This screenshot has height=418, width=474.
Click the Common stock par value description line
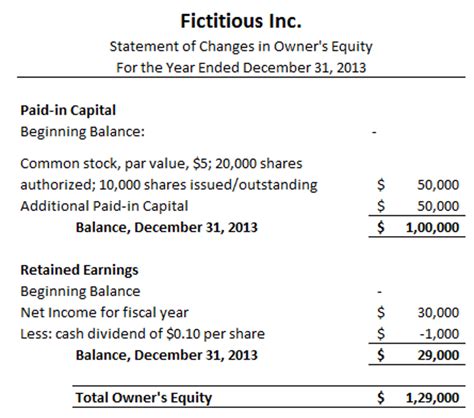click(161, 164)
